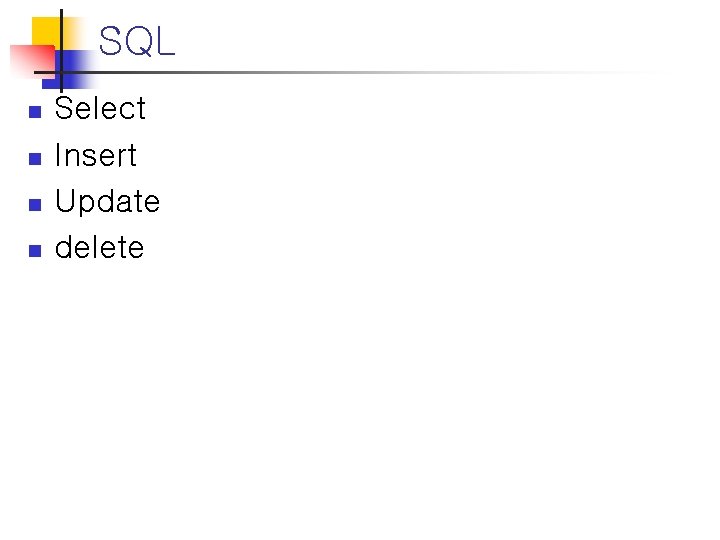Click the word Select in the list

click(x=100, y=109)
